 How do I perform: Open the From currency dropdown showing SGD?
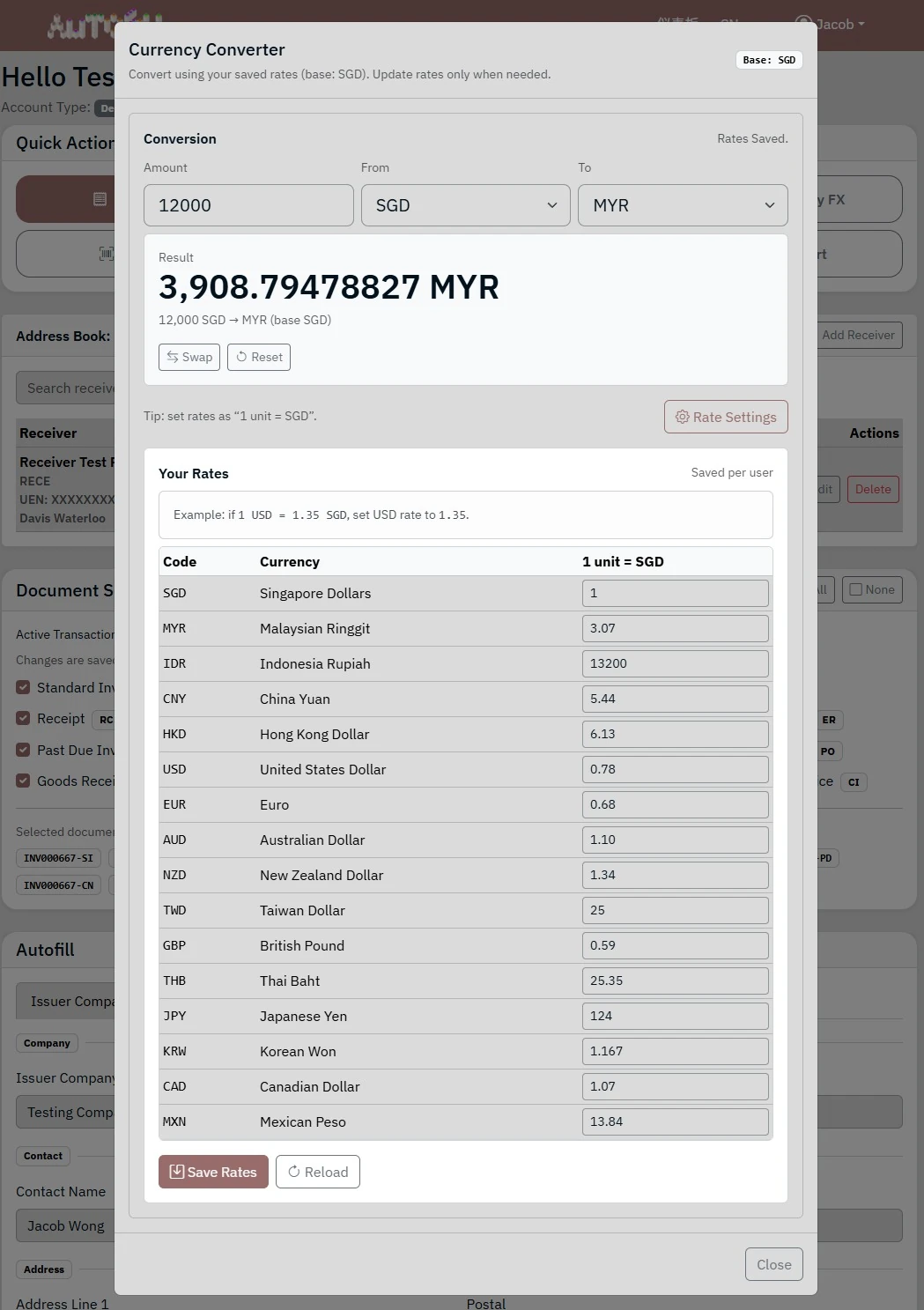465,205
